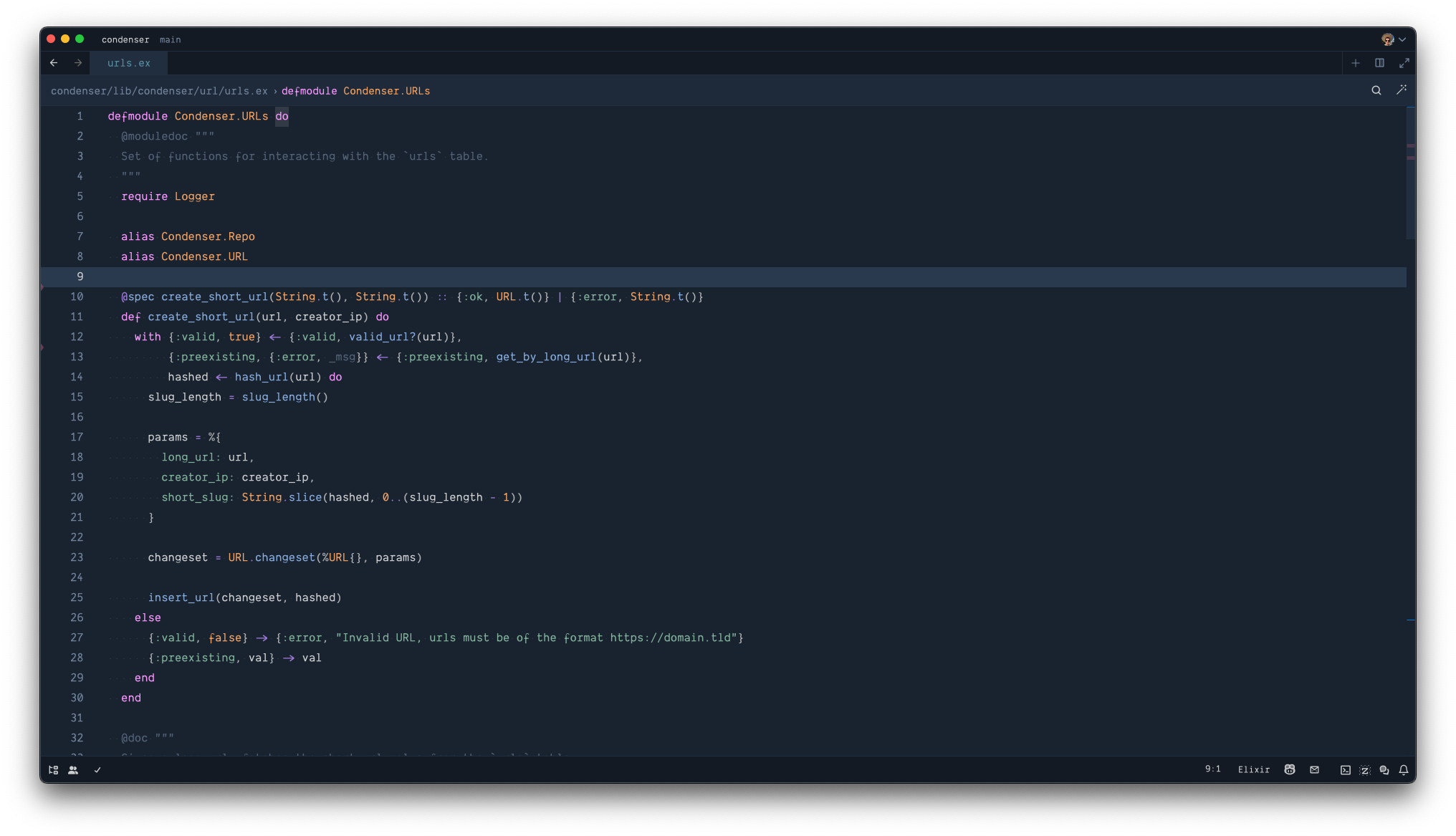Toggle the project panel icon in status bar
1456x836 pixels.
(x=53, y=770)
